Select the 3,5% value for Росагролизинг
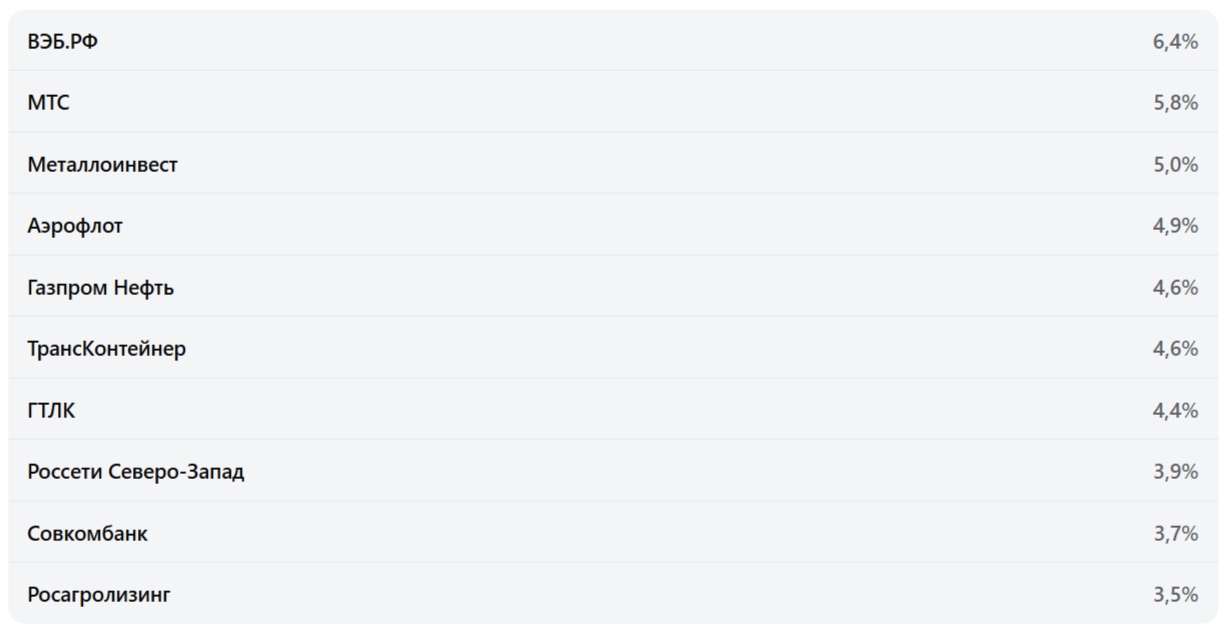This screenshot has width=1225, height=629. click(1175, 595)
